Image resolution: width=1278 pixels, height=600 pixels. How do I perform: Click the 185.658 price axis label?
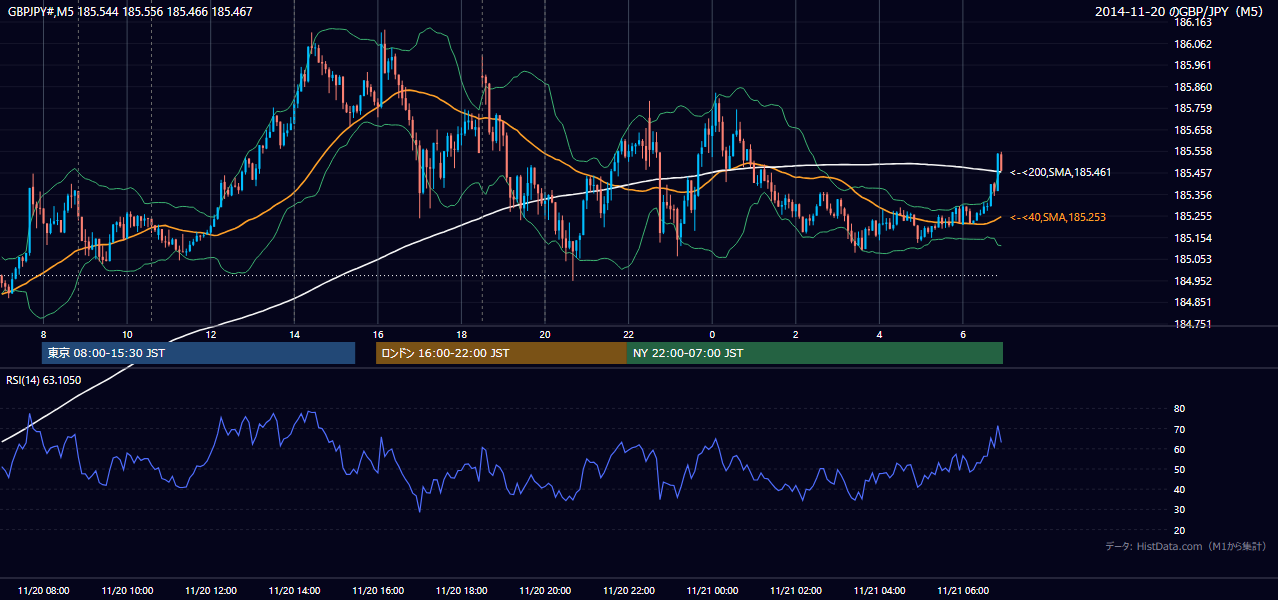1192,130
